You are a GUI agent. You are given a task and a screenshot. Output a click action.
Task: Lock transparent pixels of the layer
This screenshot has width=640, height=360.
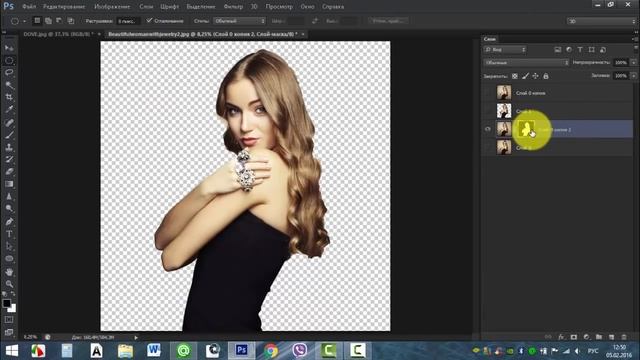coord(515,76)
